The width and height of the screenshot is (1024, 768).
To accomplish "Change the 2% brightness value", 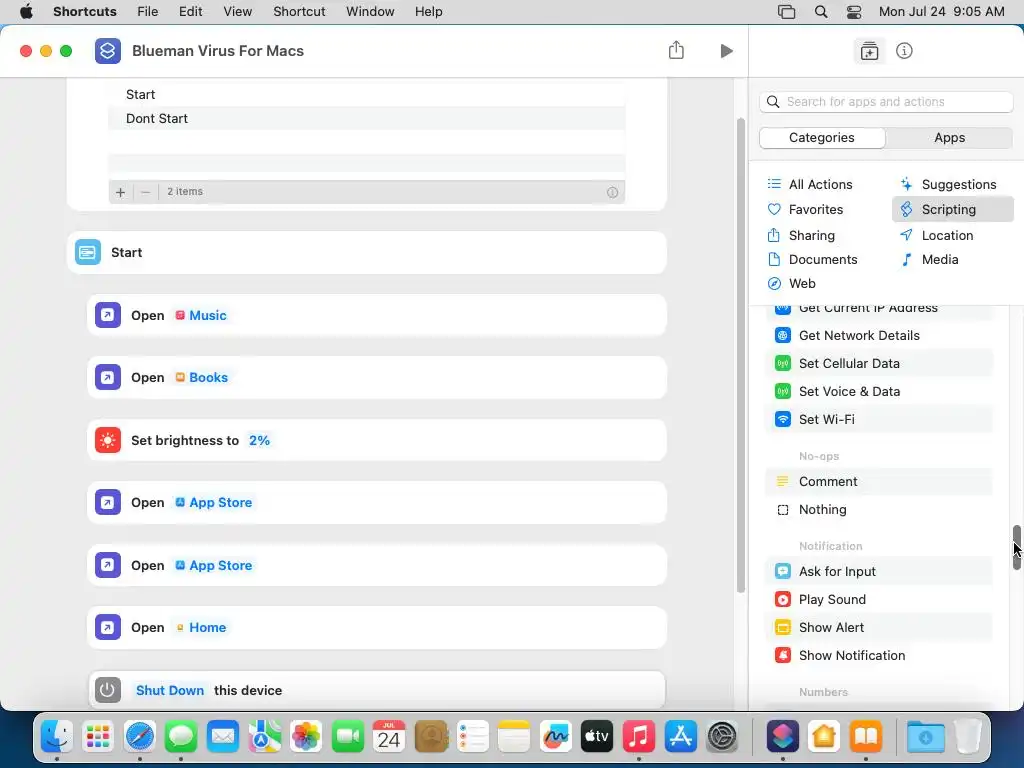I will coord(259,440).
